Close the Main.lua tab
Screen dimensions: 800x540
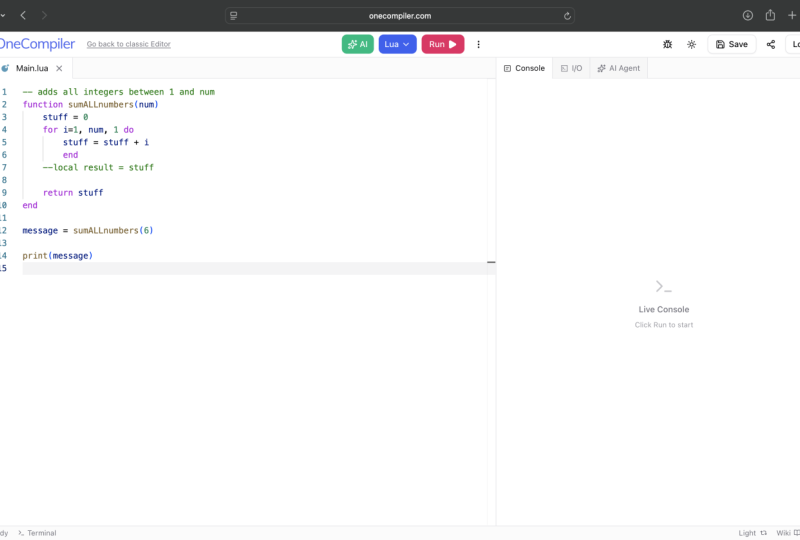click(59, 68)
